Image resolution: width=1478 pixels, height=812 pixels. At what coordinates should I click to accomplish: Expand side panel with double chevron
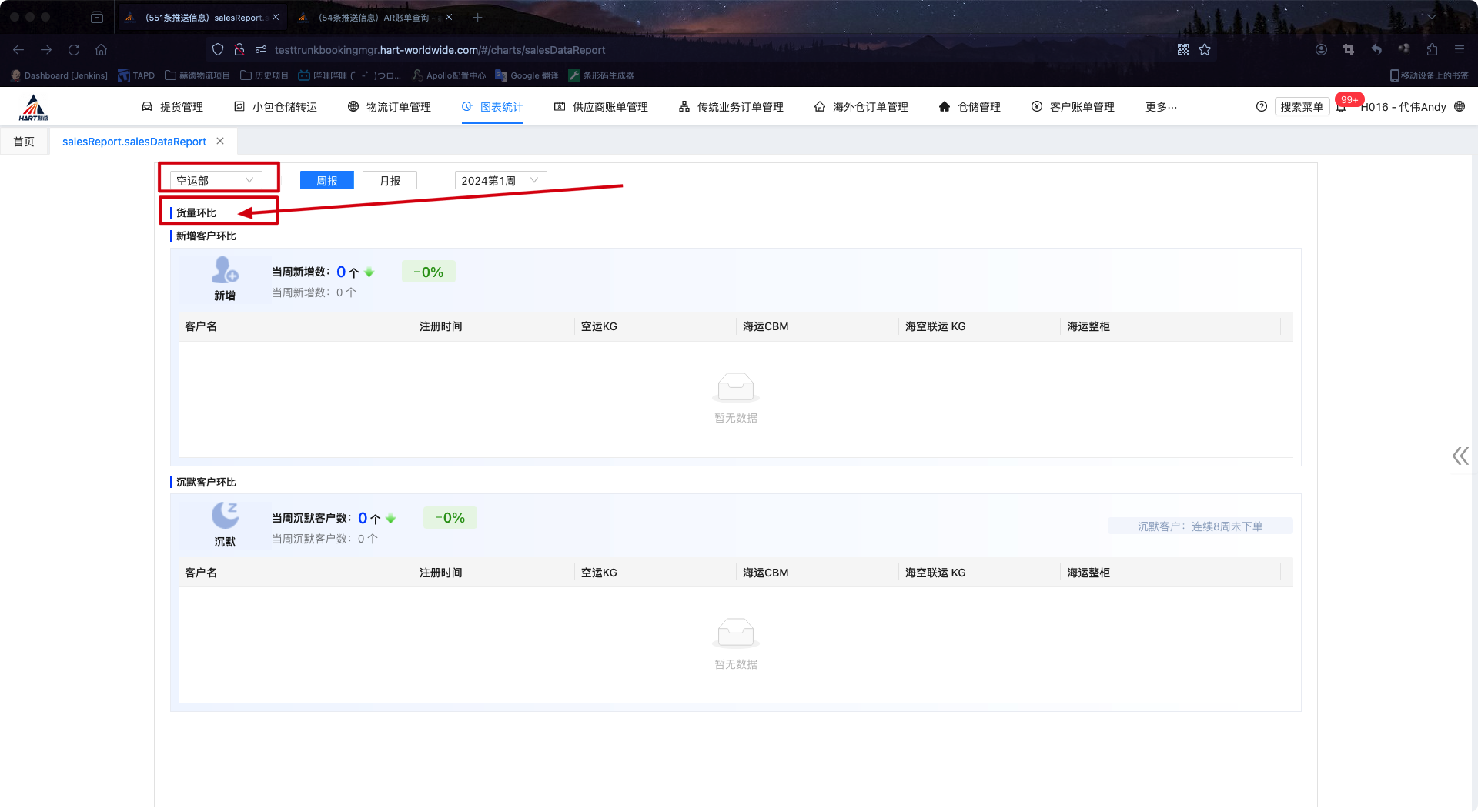pyautogui.click(x=1460, y=456)
